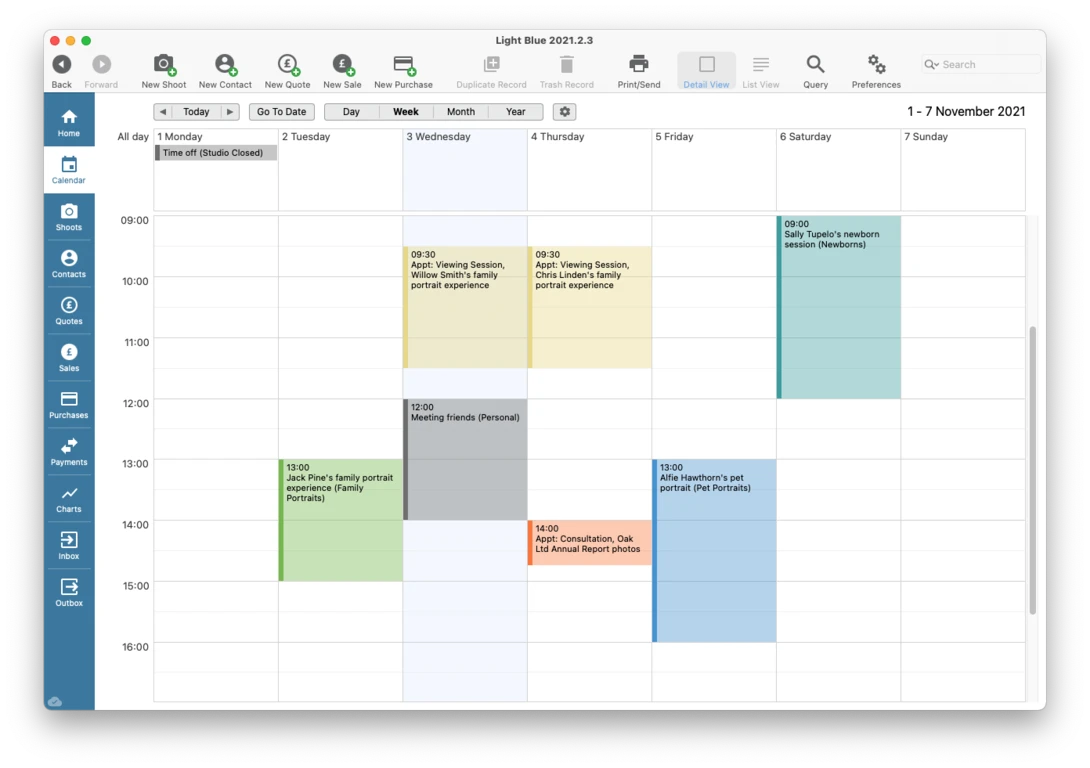Click the cloud sync status icon
This screenshot has height=768, width=1090.
pyautogui.click(x=55, y=701)
